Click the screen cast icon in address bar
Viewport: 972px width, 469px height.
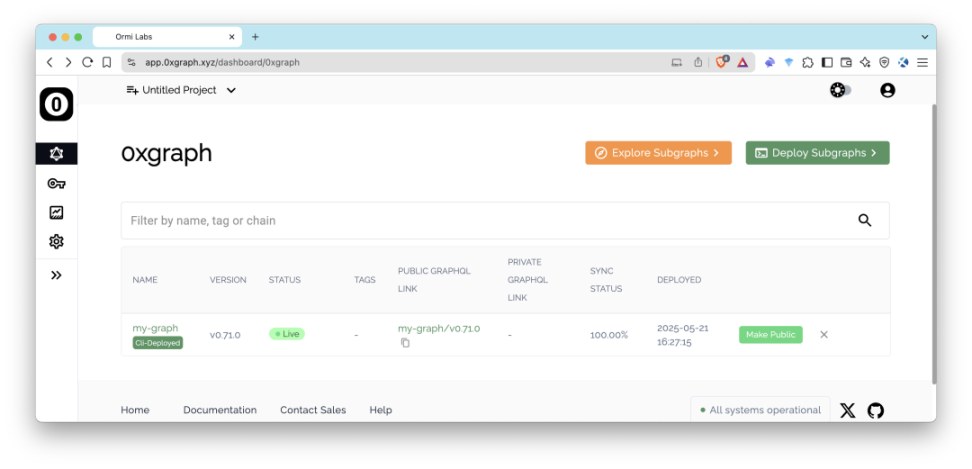point(676,62)
